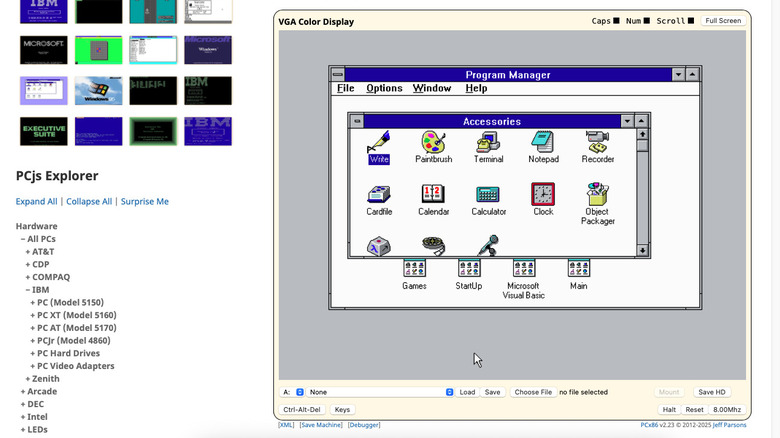The image size is (780, 438).
Task: Open the diskette None dropdown list
Action: click(380, 392)
